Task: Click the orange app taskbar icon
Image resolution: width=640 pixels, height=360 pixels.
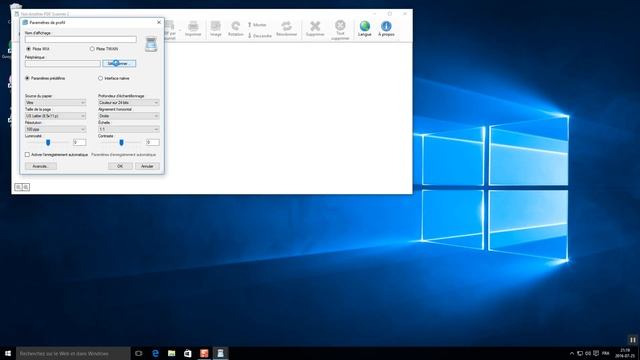Action: coord(204,353)
